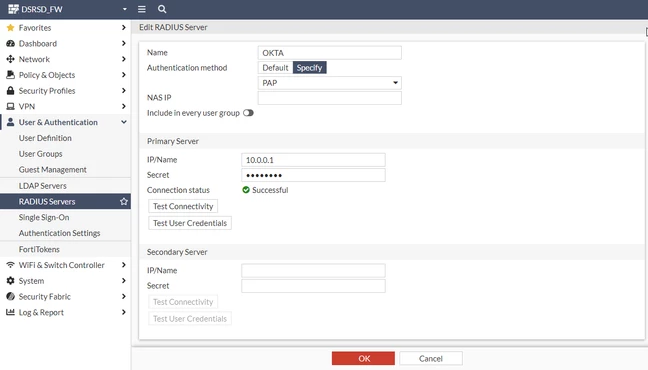Open LDAP Servers menu item

[x=65, y=186]
